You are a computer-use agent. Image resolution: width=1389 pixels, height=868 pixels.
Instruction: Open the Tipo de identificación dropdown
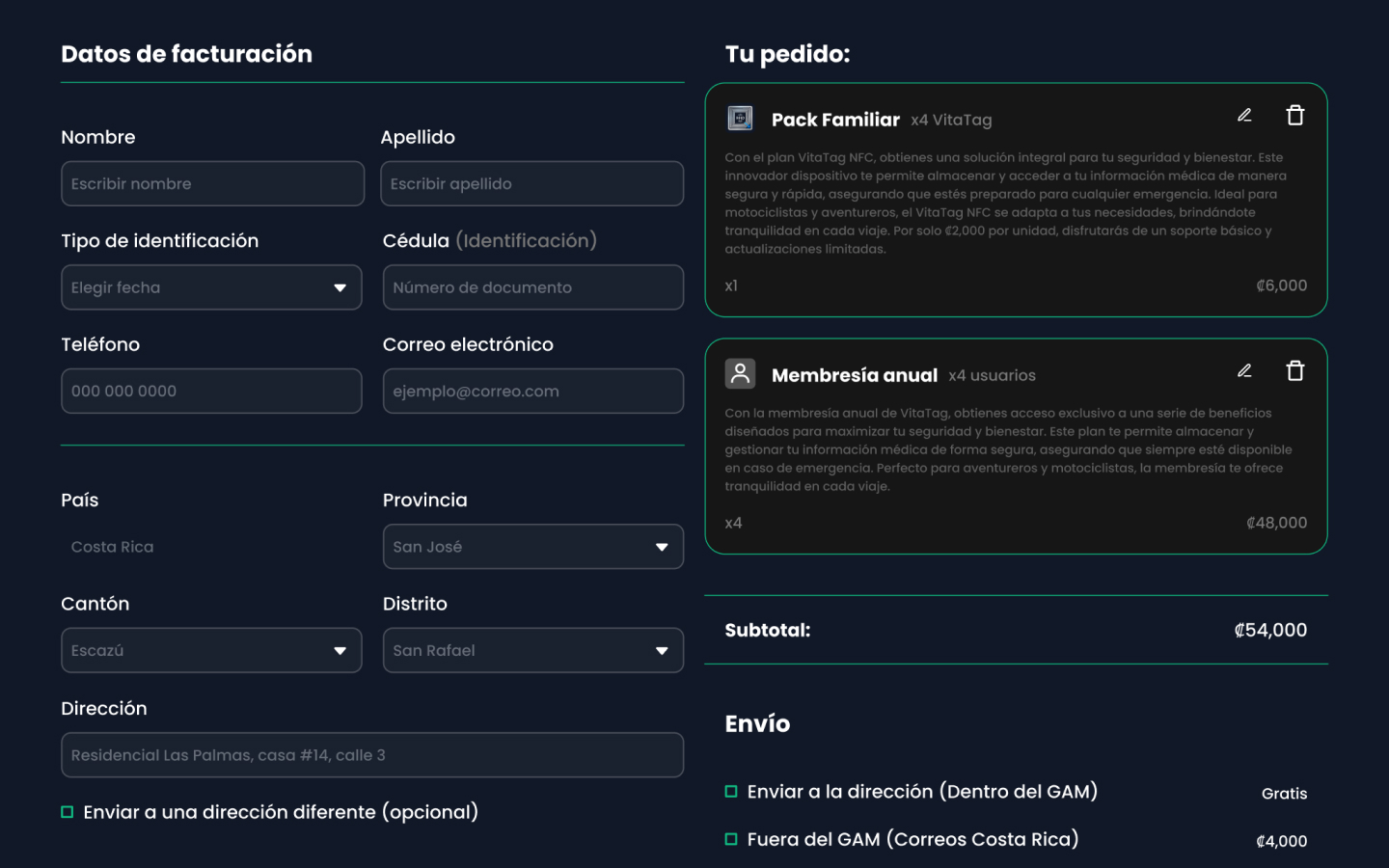click(x=211, y=287)
